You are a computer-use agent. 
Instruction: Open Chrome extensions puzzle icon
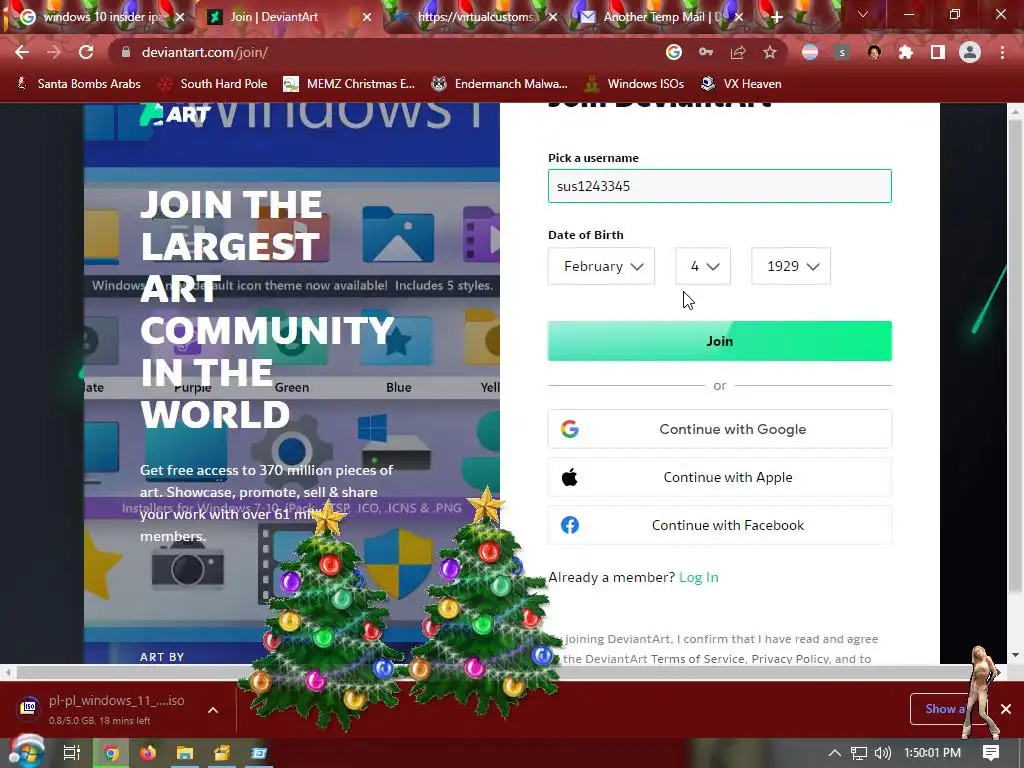click(x=906, y=52)
